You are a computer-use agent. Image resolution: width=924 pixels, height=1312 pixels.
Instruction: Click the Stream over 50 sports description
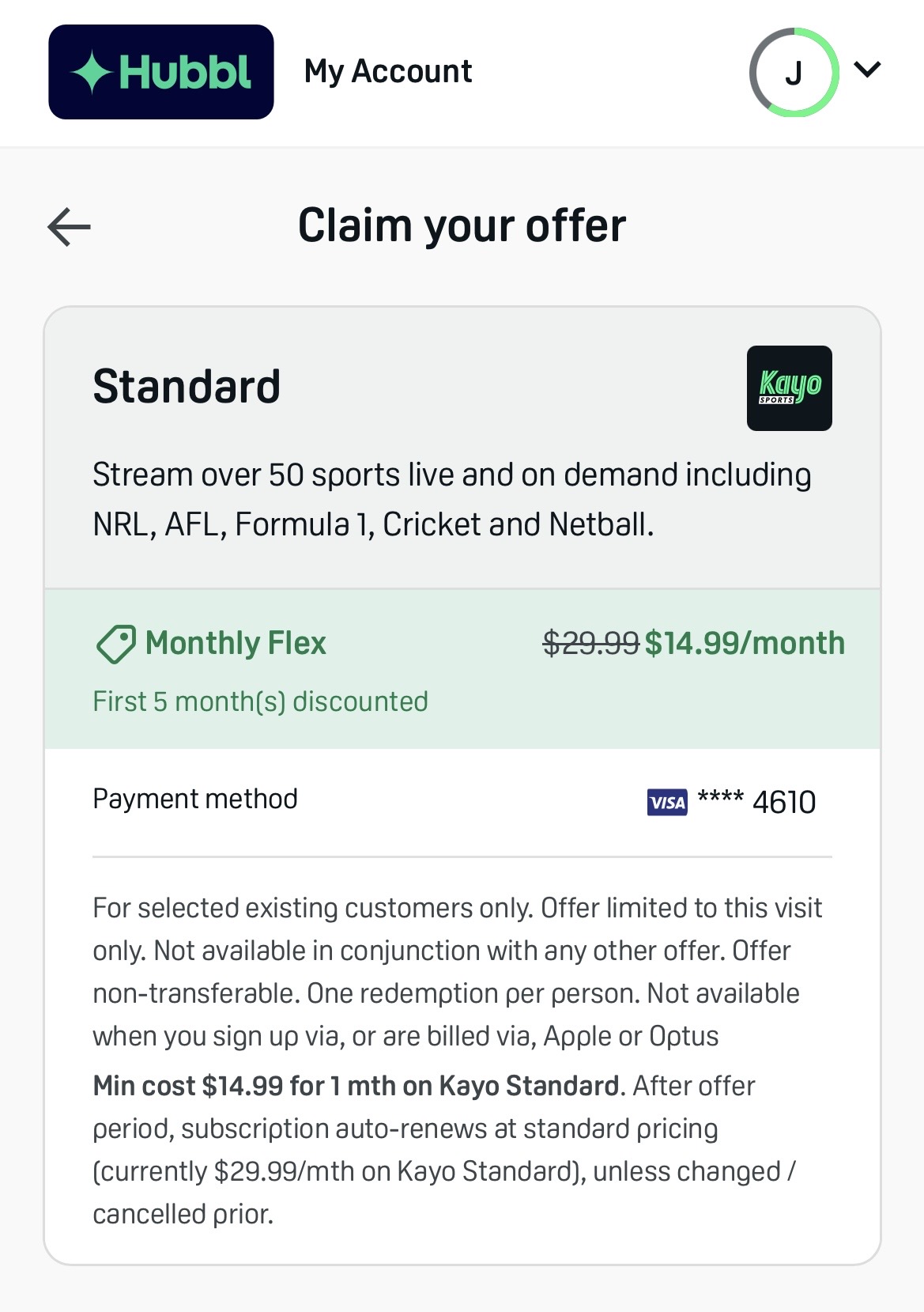point(452,499)
